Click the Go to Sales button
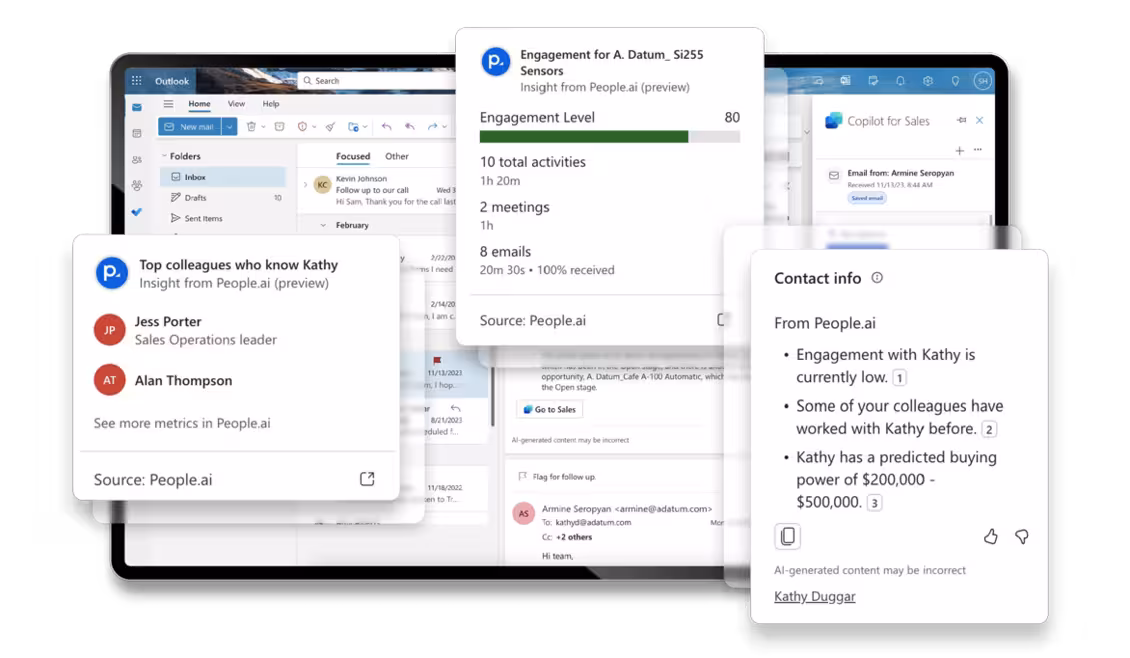The height and width of the screenshot is (658, 1130). [x=548, y=409]
